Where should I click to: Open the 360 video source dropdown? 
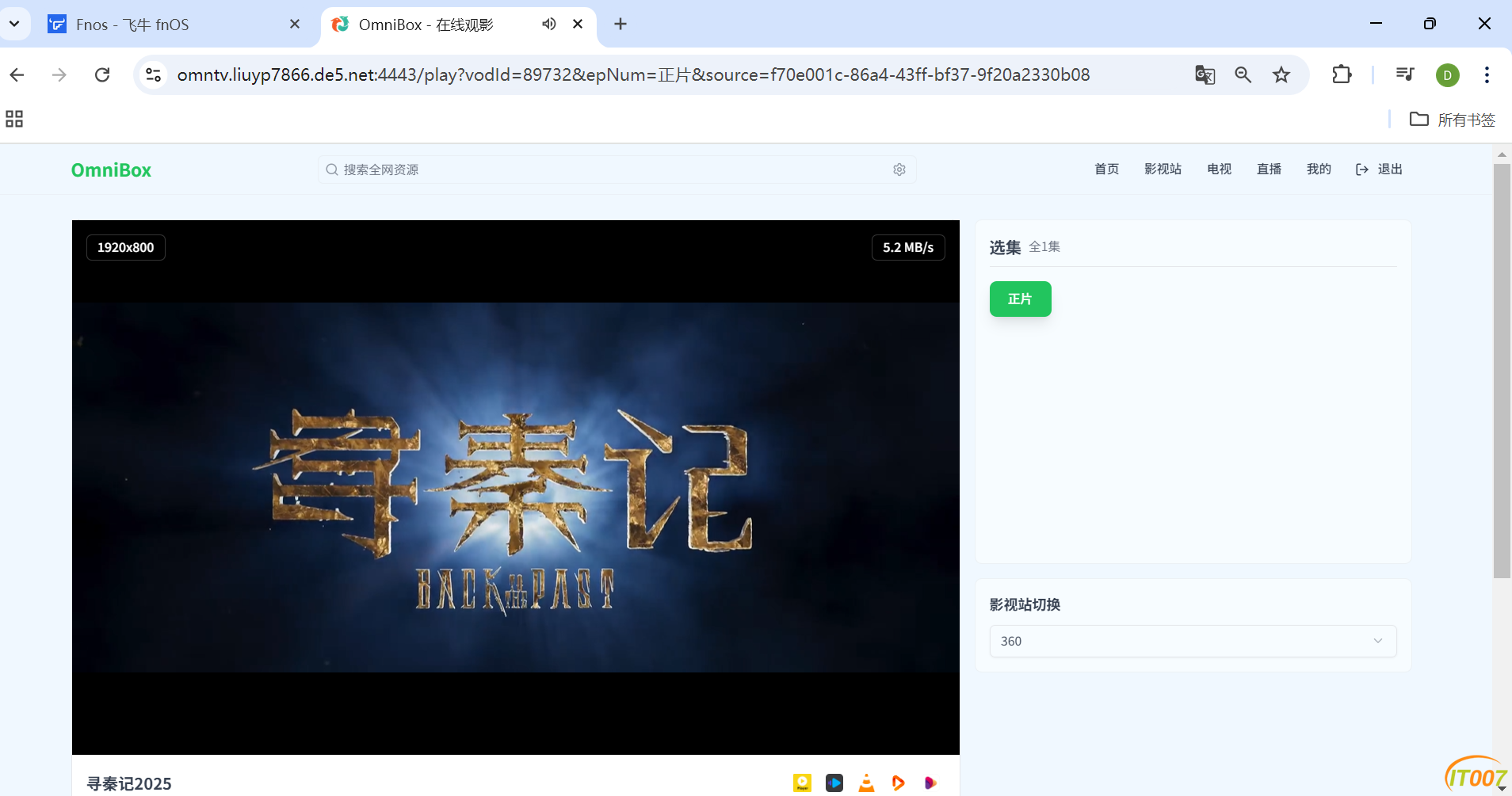tap(1191, 641)
